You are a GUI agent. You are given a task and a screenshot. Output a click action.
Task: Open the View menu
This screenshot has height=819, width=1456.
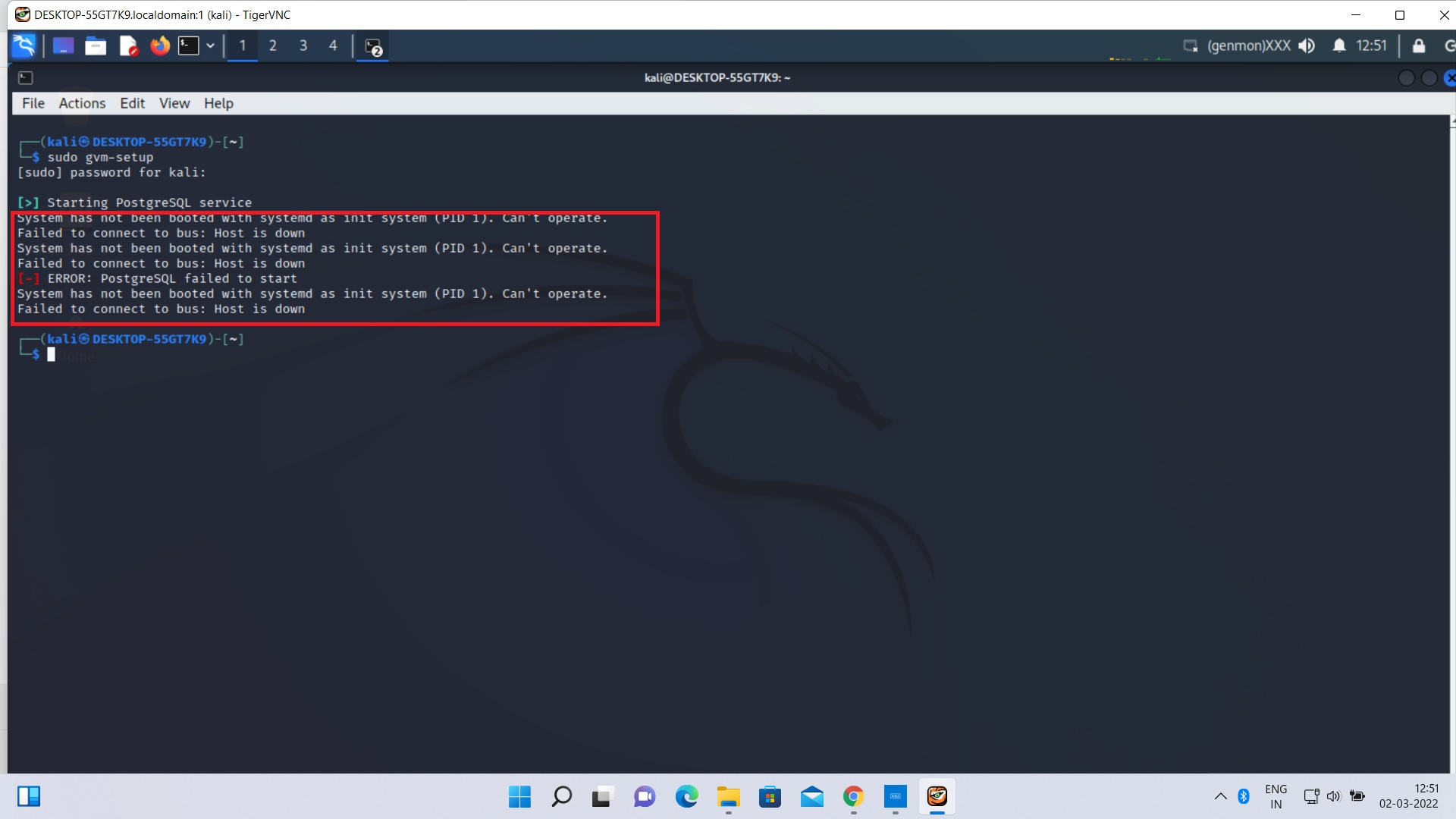174,103
